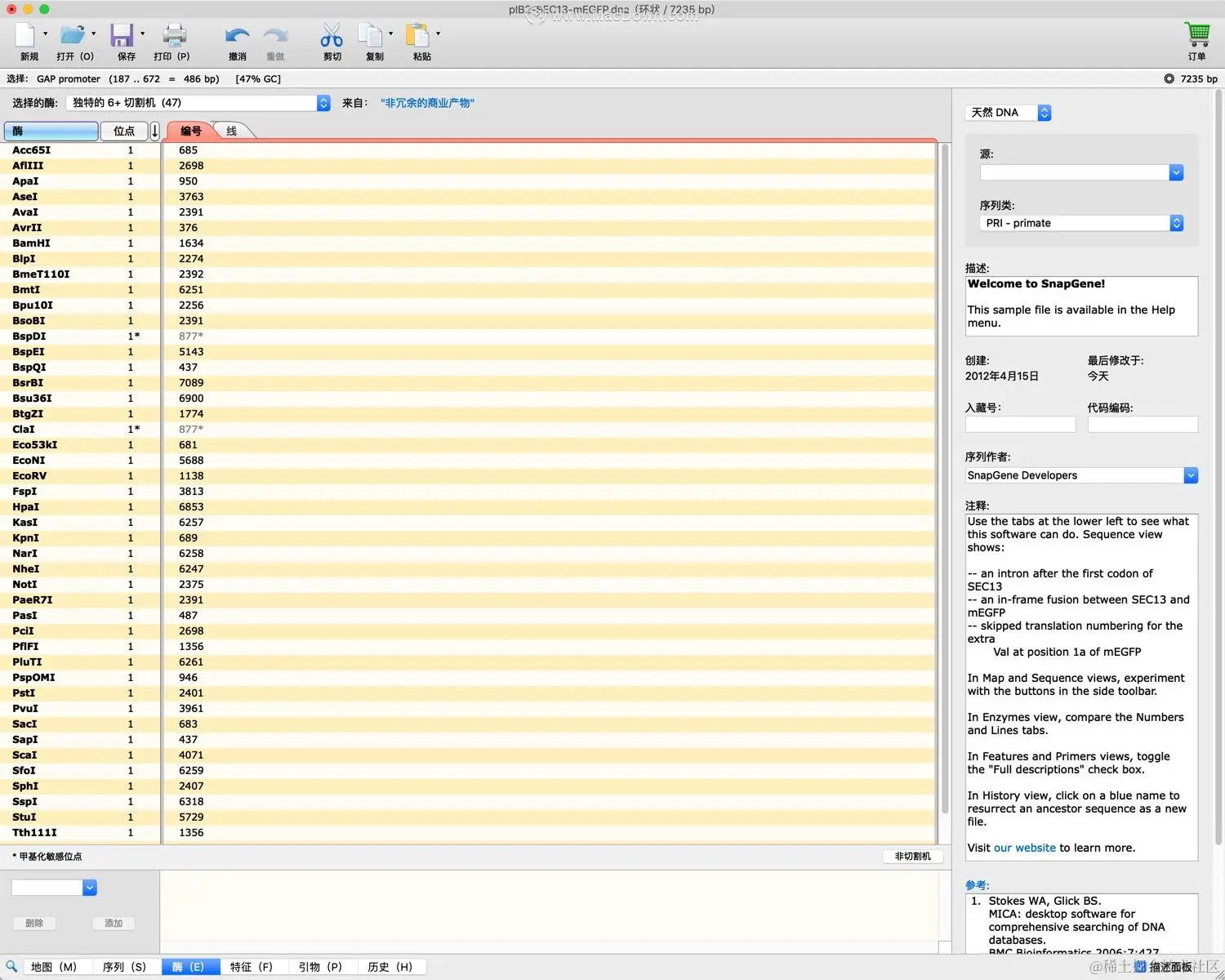The image size is (1225, 980).
Task: Click reference "Stokes WA, Glick BS."
Action: 1045,901
